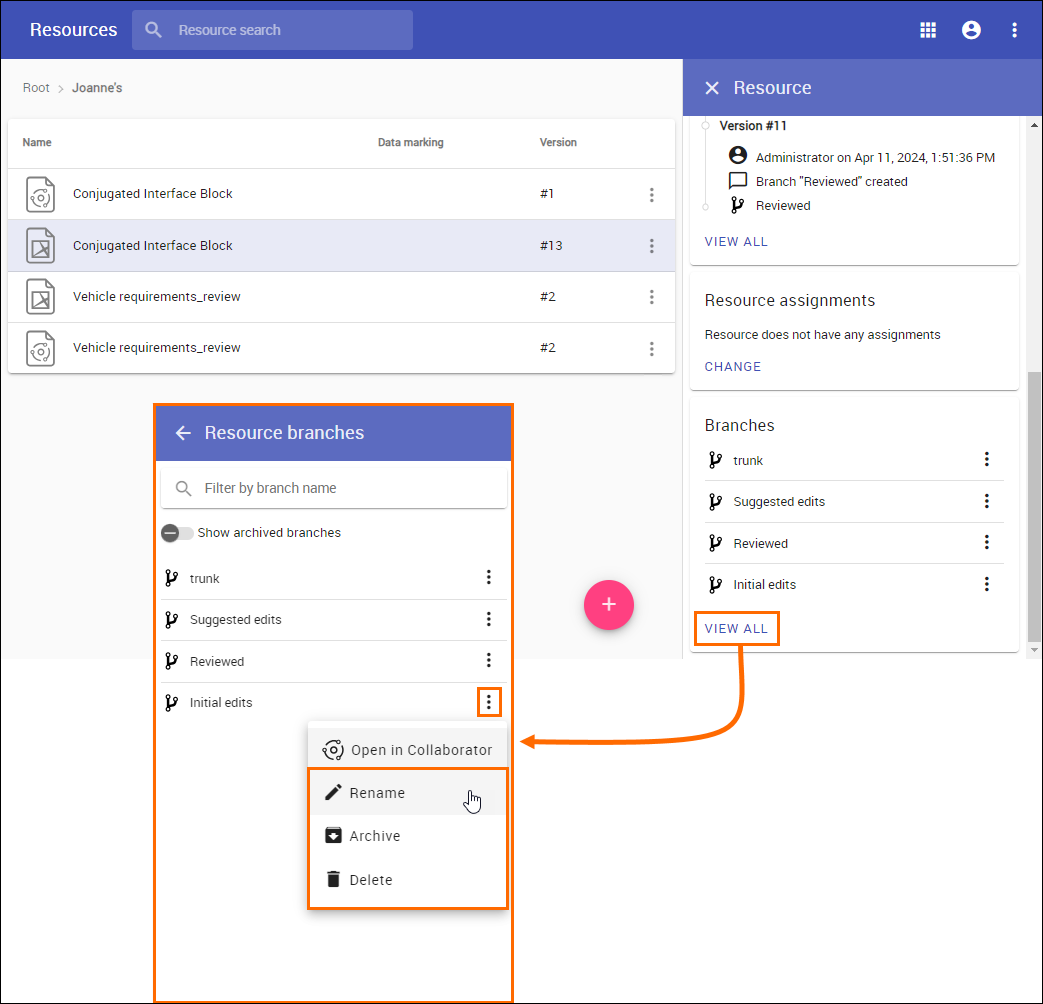1043x1004 pixels.
Task: Open options menu for Initial edits branch in Resource branches
Action: pos(489,702)
